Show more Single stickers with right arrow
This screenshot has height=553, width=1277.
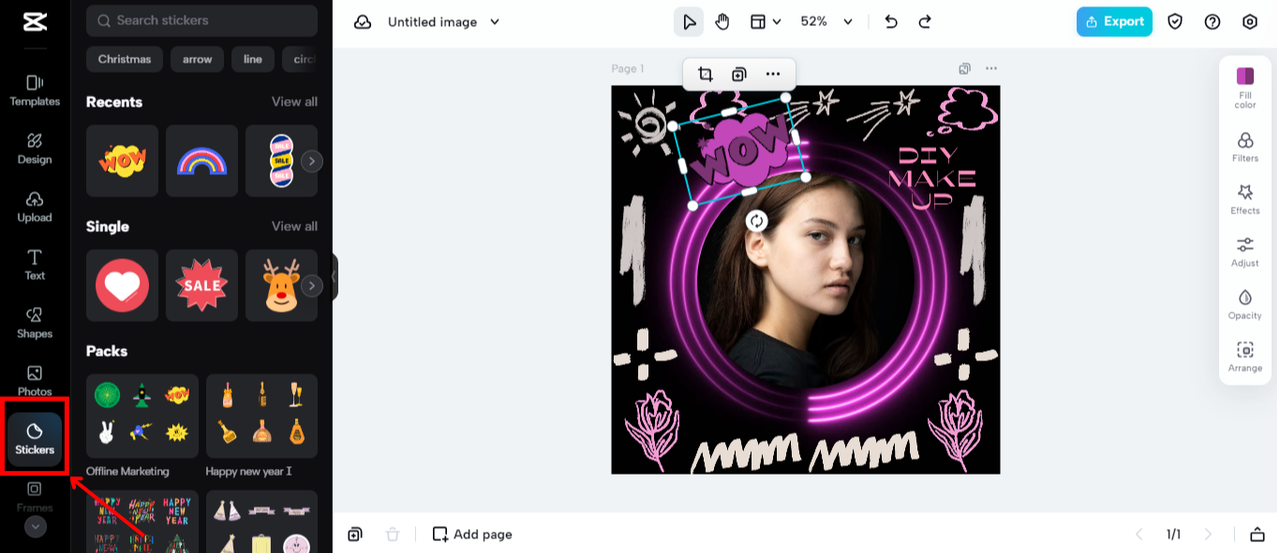312,286
